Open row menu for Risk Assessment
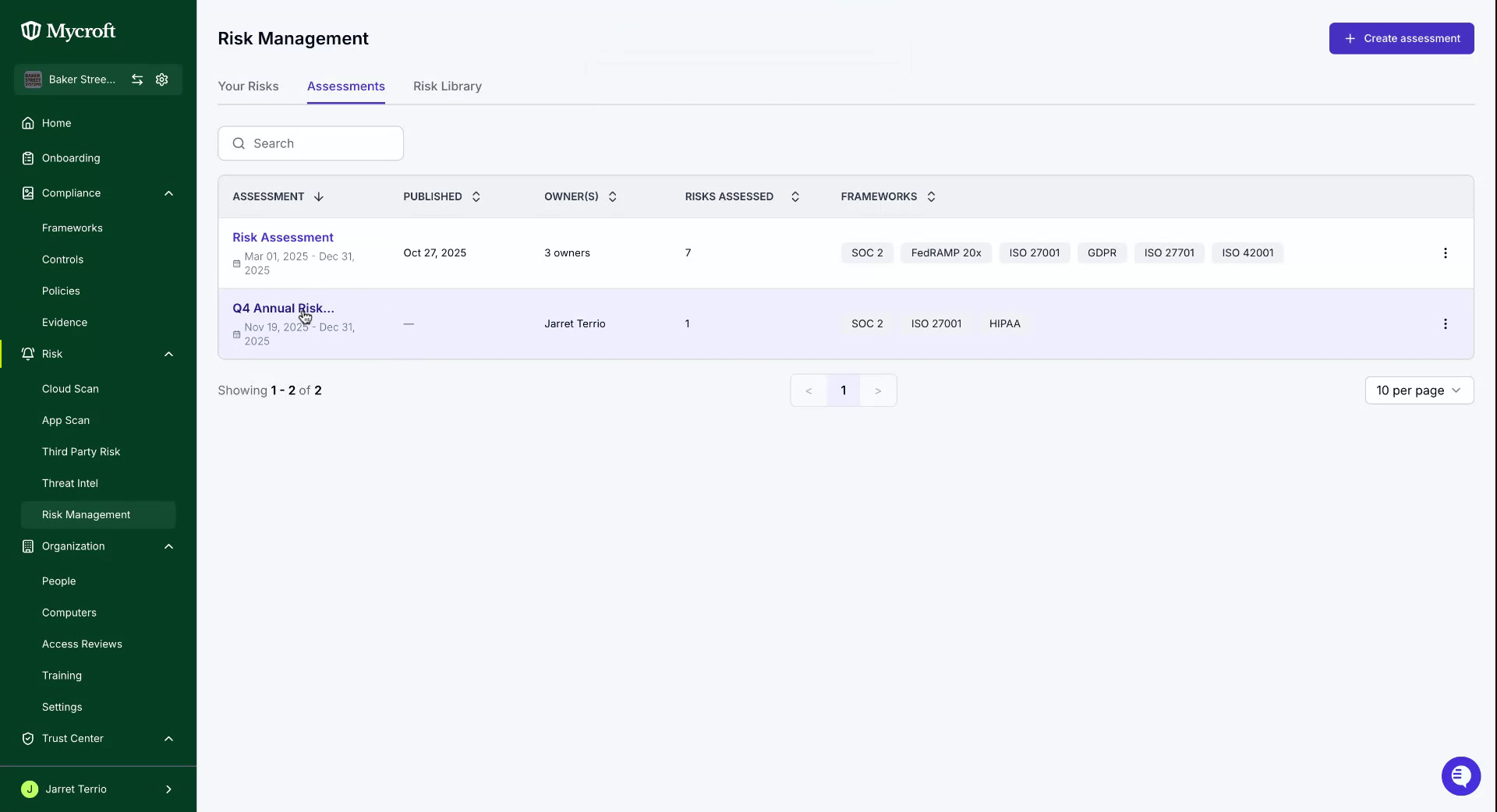This screenshot has height=812, width=1497. 1445,253
